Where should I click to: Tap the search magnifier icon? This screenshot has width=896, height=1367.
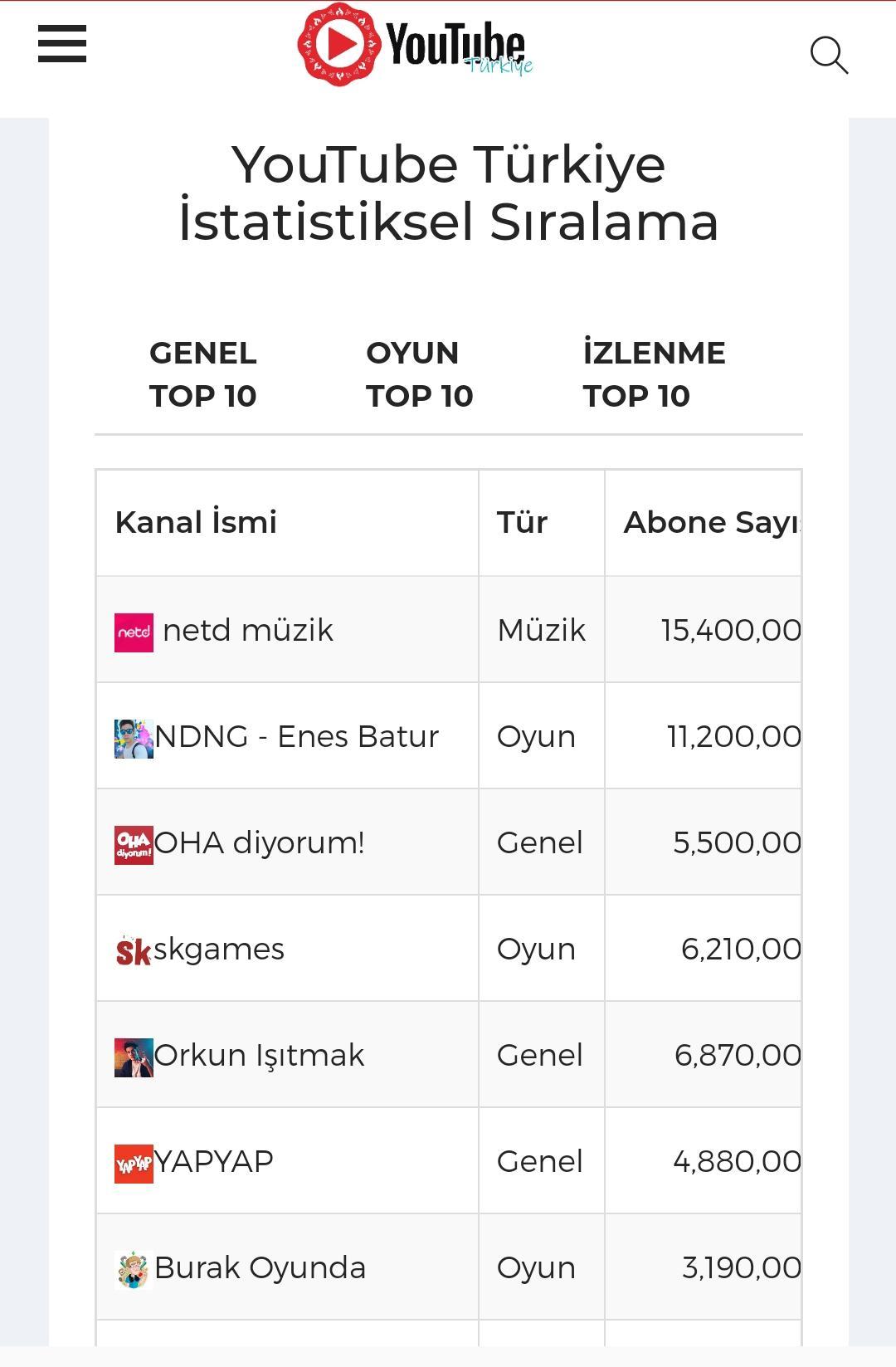click(x=829, y=55)
